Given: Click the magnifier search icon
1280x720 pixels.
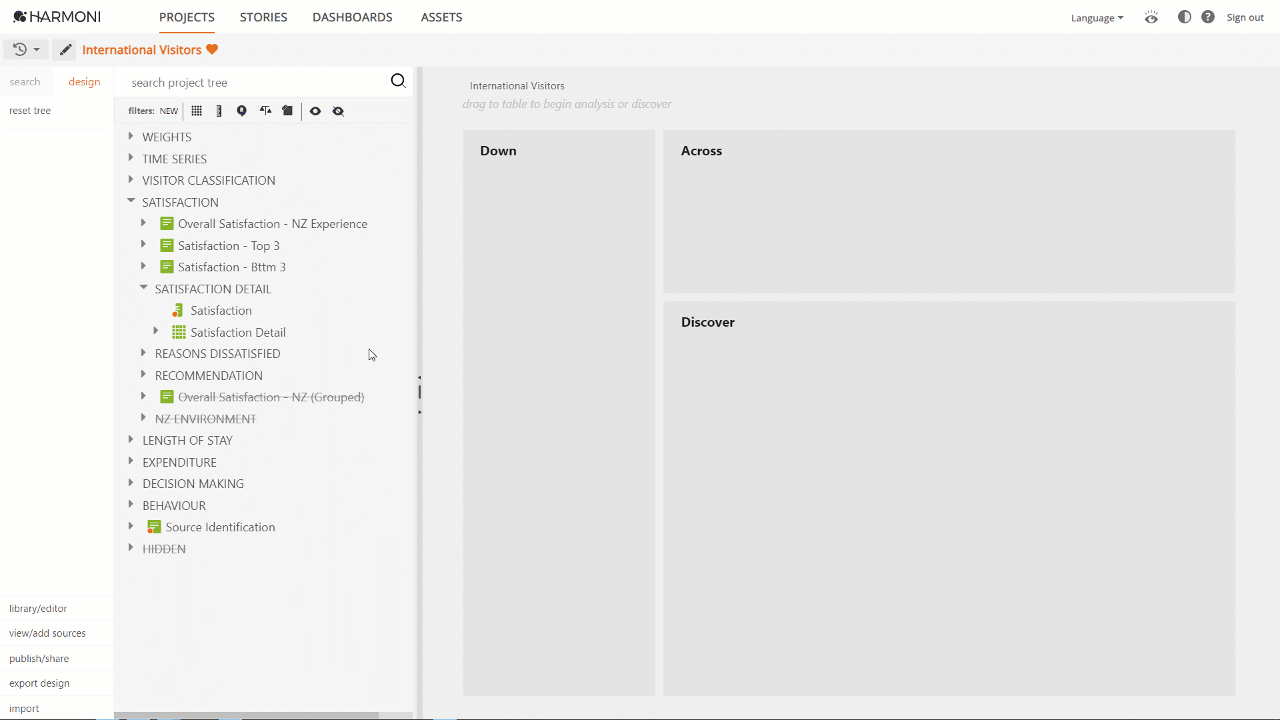Looking at the screenshot, I should click(x=398, y=81).
